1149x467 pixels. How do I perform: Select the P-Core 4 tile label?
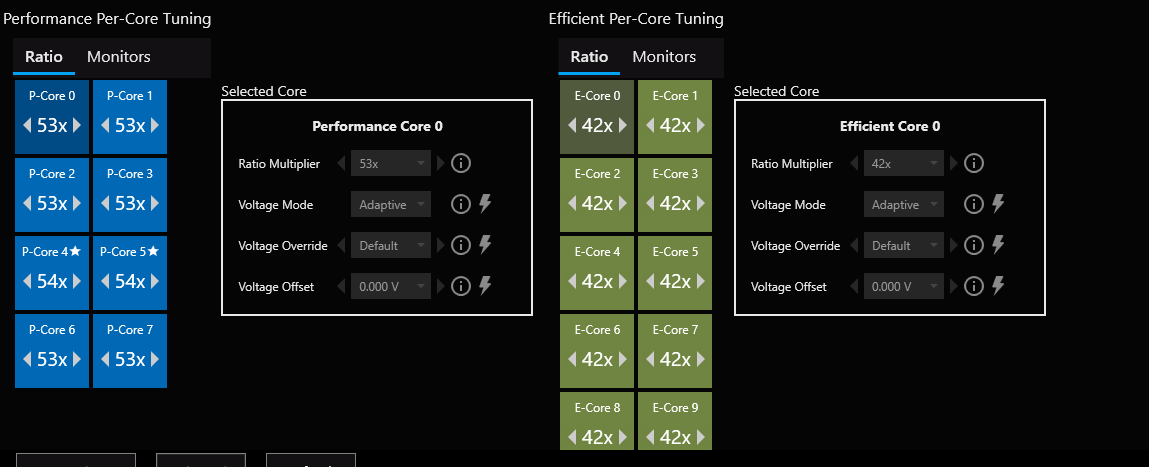click(x=52, y=251)
